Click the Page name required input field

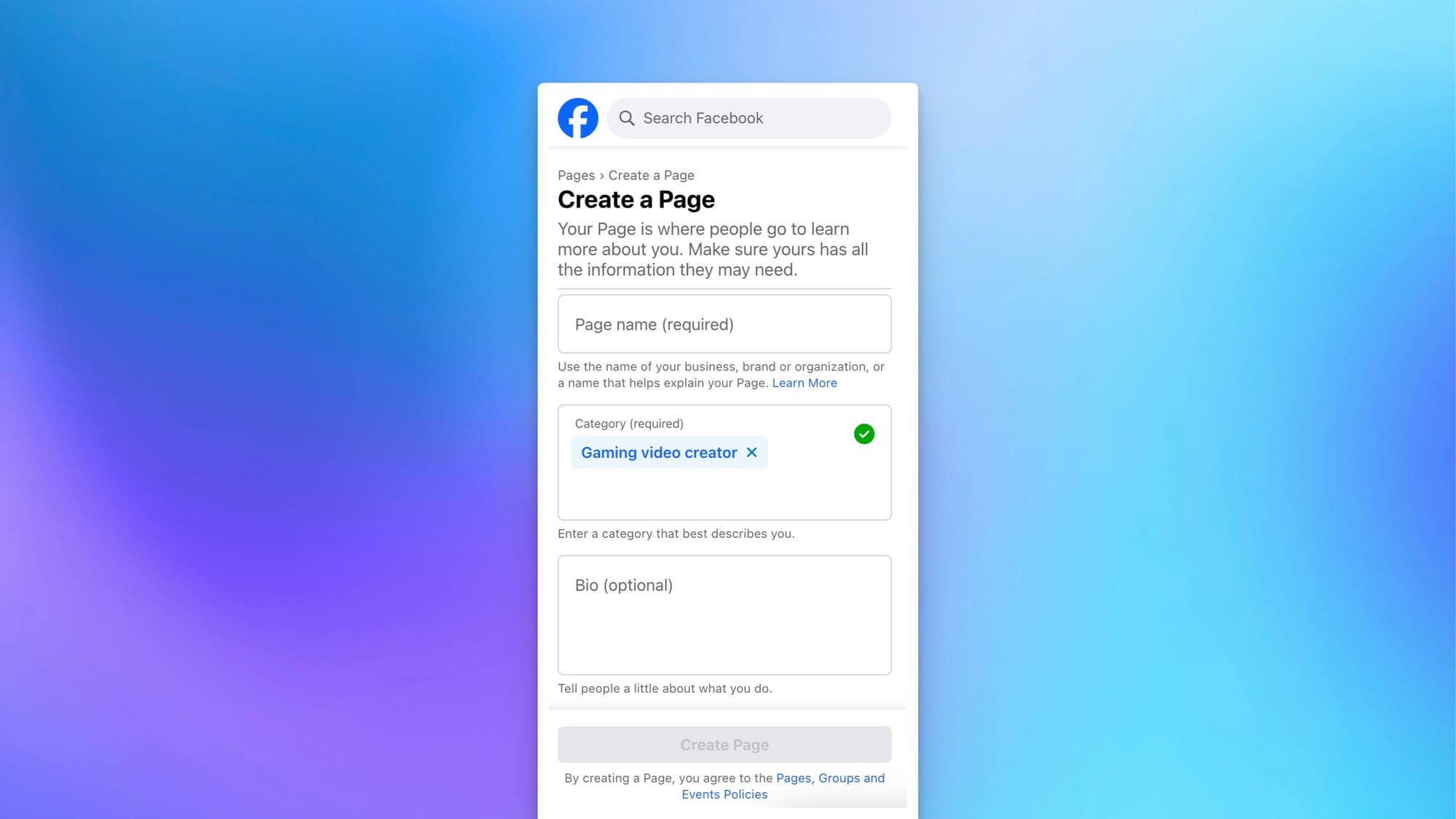(724, 323)
